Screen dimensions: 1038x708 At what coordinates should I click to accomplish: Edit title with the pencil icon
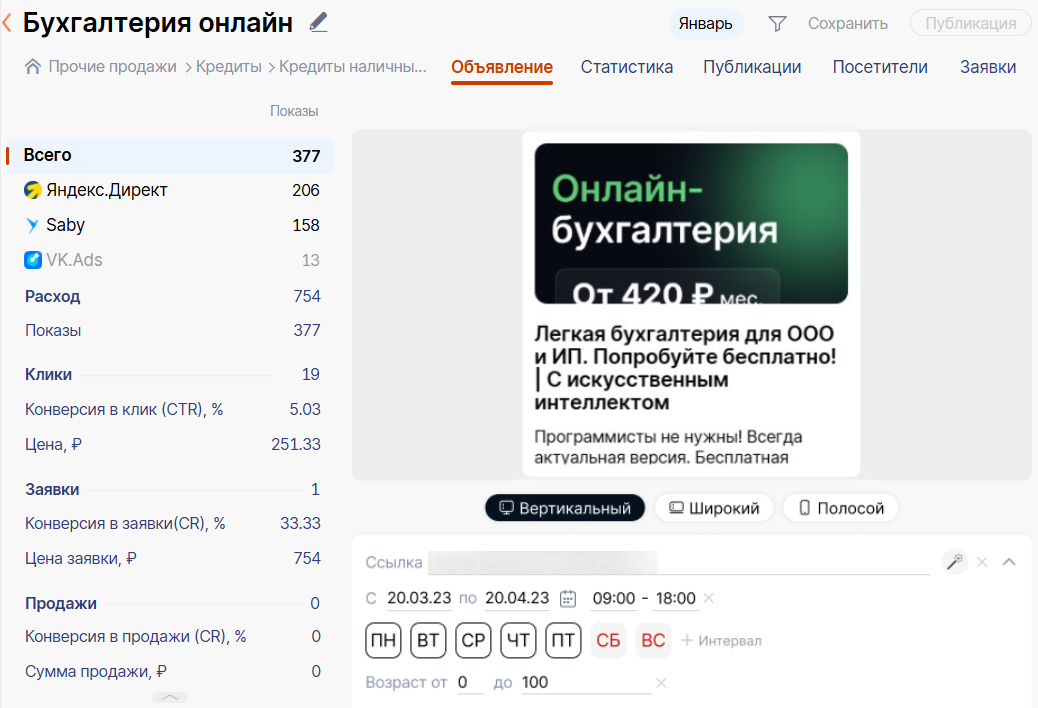(318, 22)
